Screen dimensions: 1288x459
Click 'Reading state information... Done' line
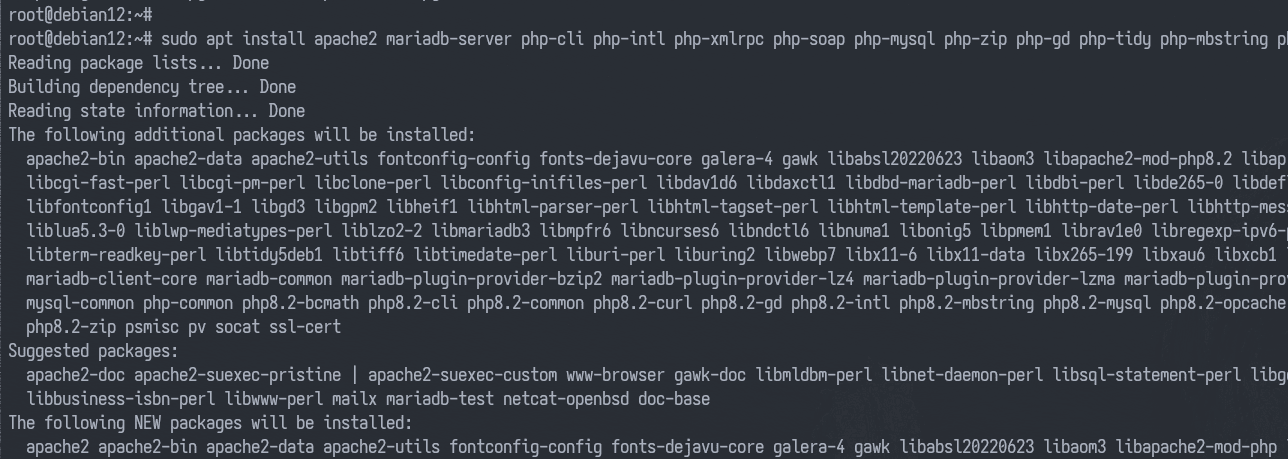156,111
